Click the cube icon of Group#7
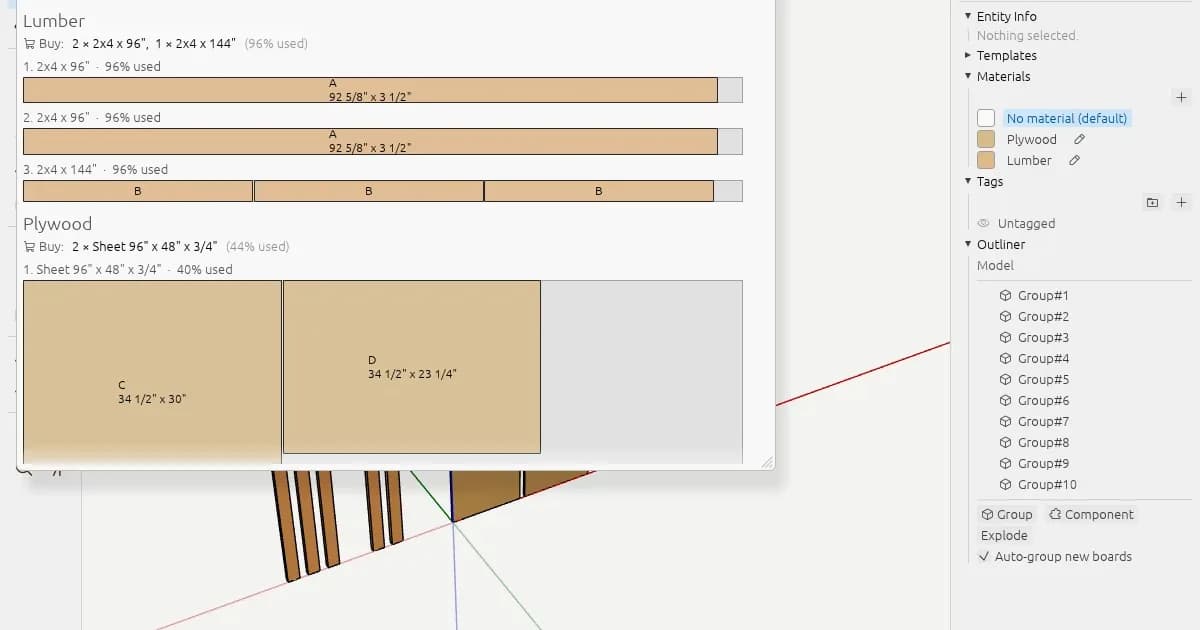This screenshot has height=630, width=1200. coord(1006,421)
